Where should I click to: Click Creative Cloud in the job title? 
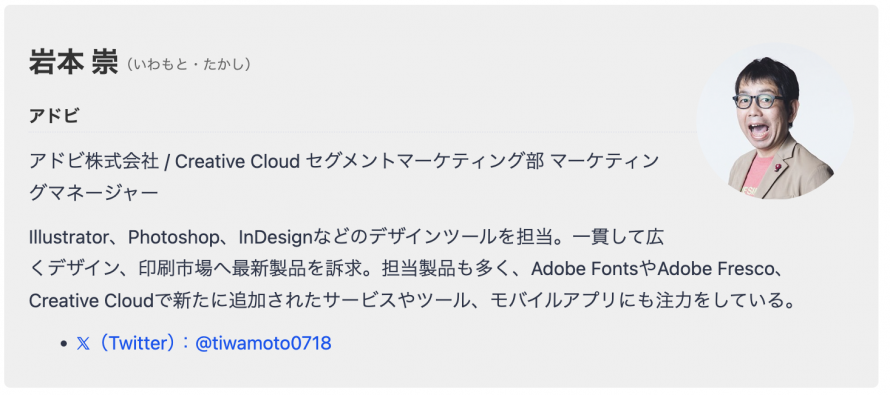coord(237,162)
